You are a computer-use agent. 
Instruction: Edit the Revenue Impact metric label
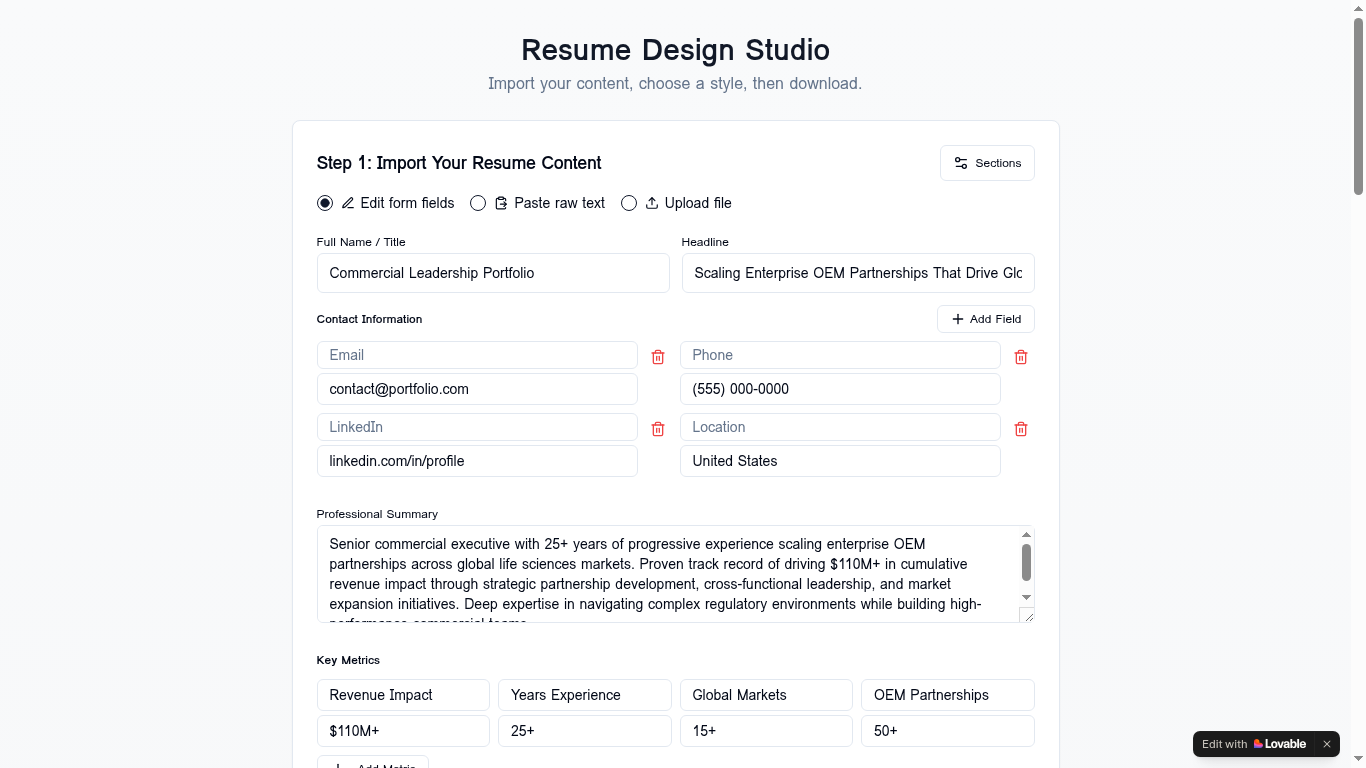click(x=403, y=695)
